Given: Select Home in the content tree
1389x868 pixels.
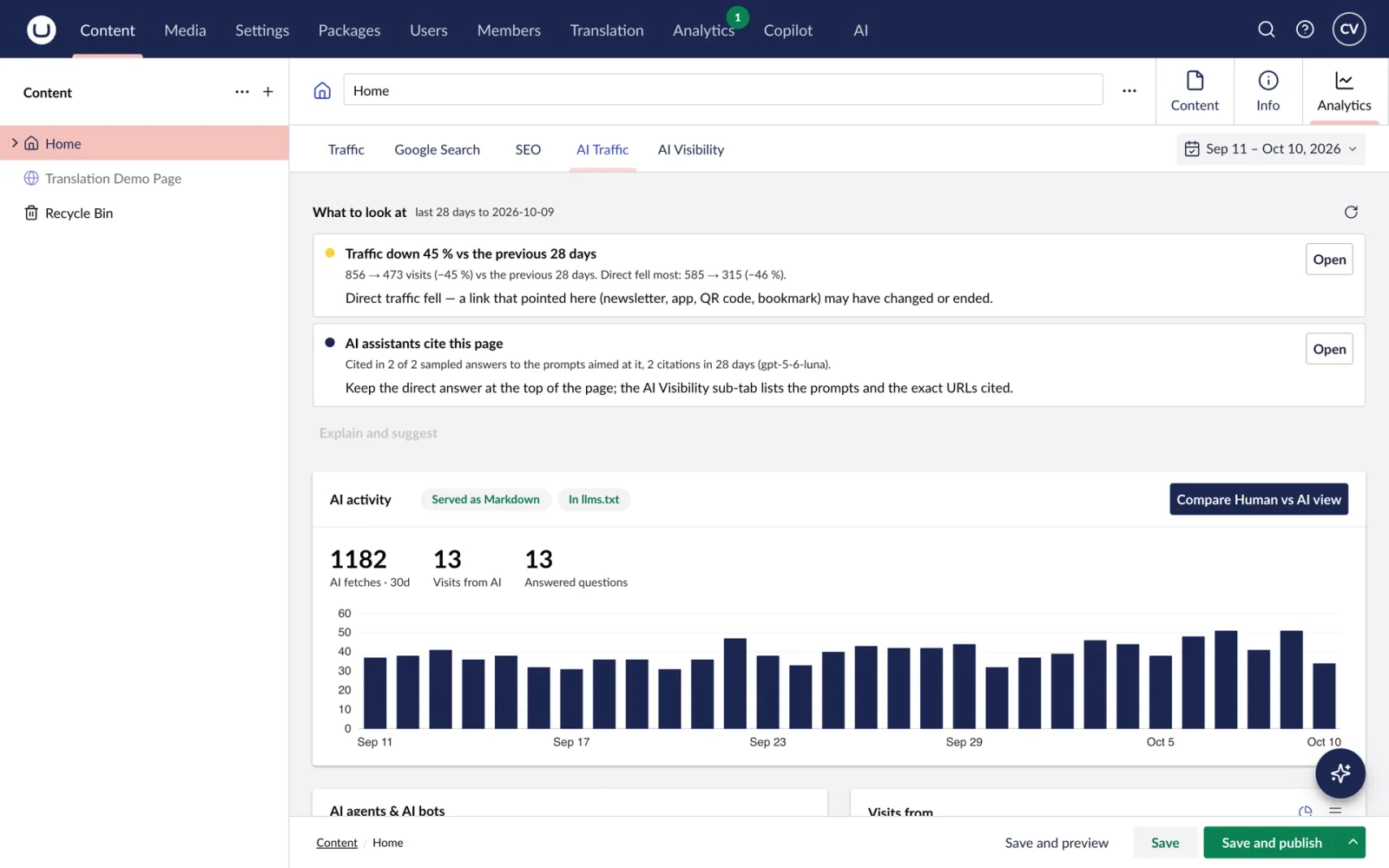Looking at the screenshot, I should pyautogui.click(x=144, y=143).
